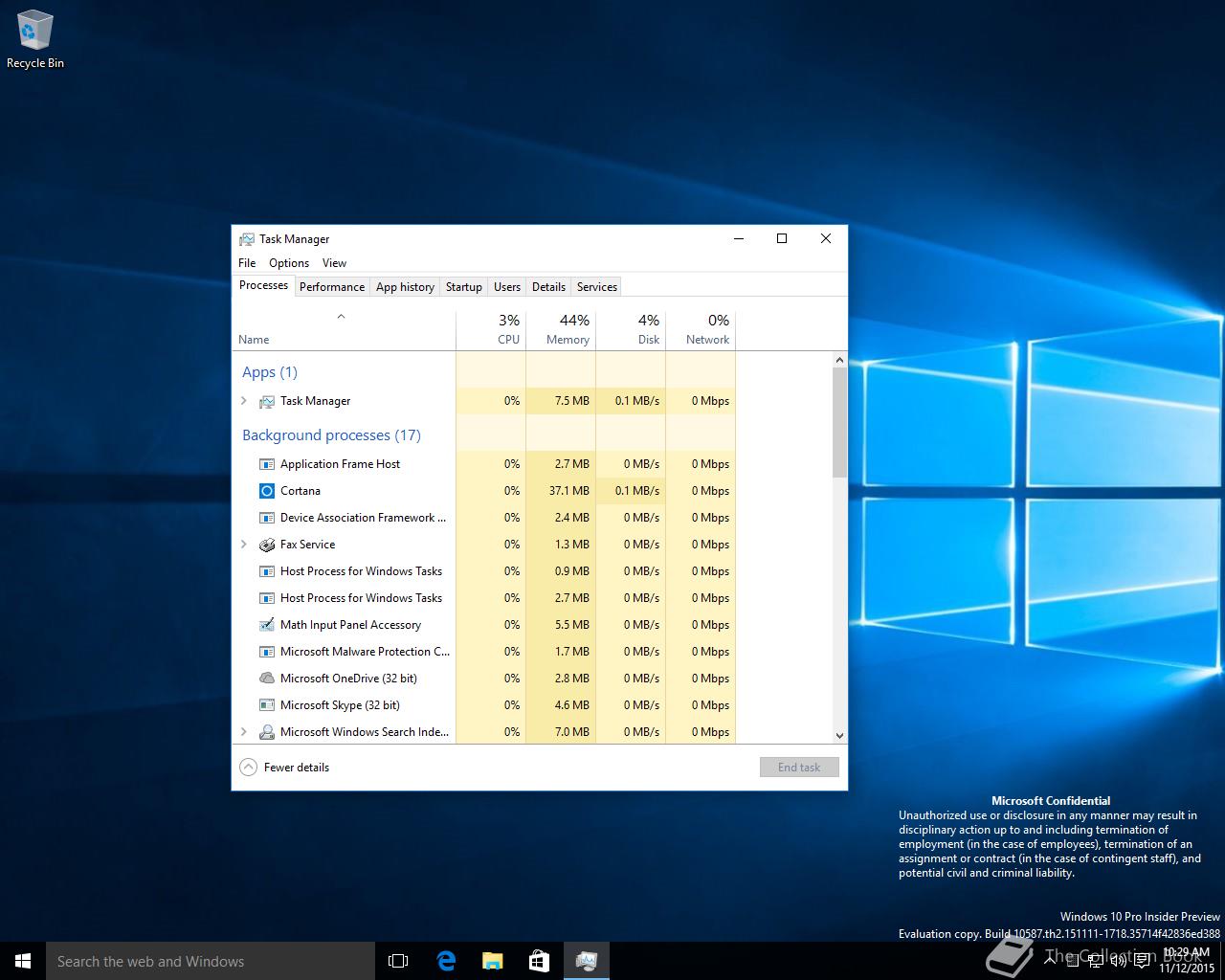Image resolution: width=1225 pixels, height=980 pixels.
Task: Click Math Input Panel's 5.5 MB value
Action: click(572, 625)
